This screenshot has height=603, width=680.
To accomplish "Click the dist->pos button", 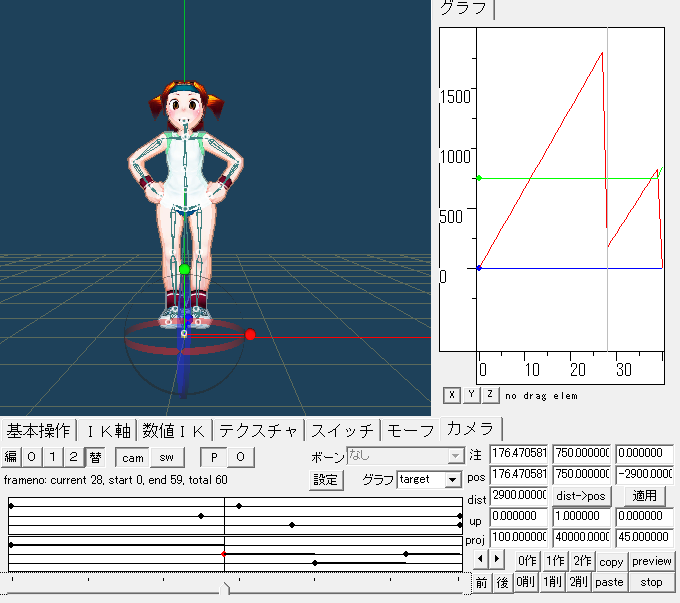I will [x=582, y=496].
